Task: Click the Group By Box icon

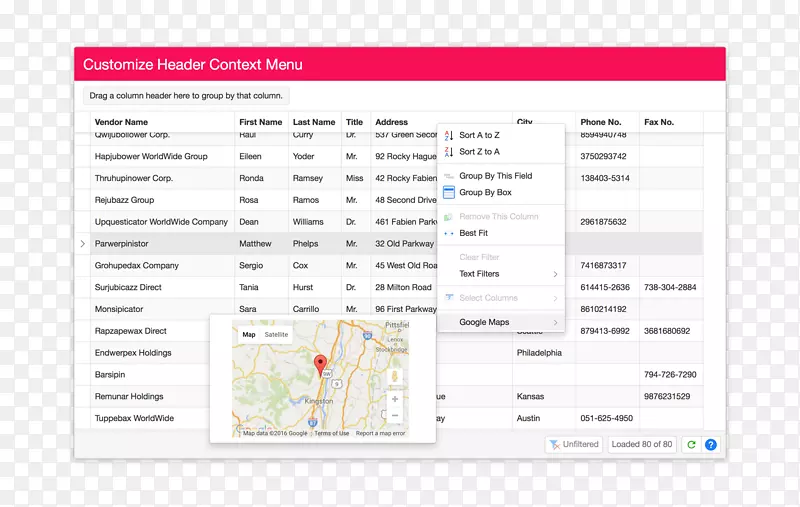Action: click(448, 192)
